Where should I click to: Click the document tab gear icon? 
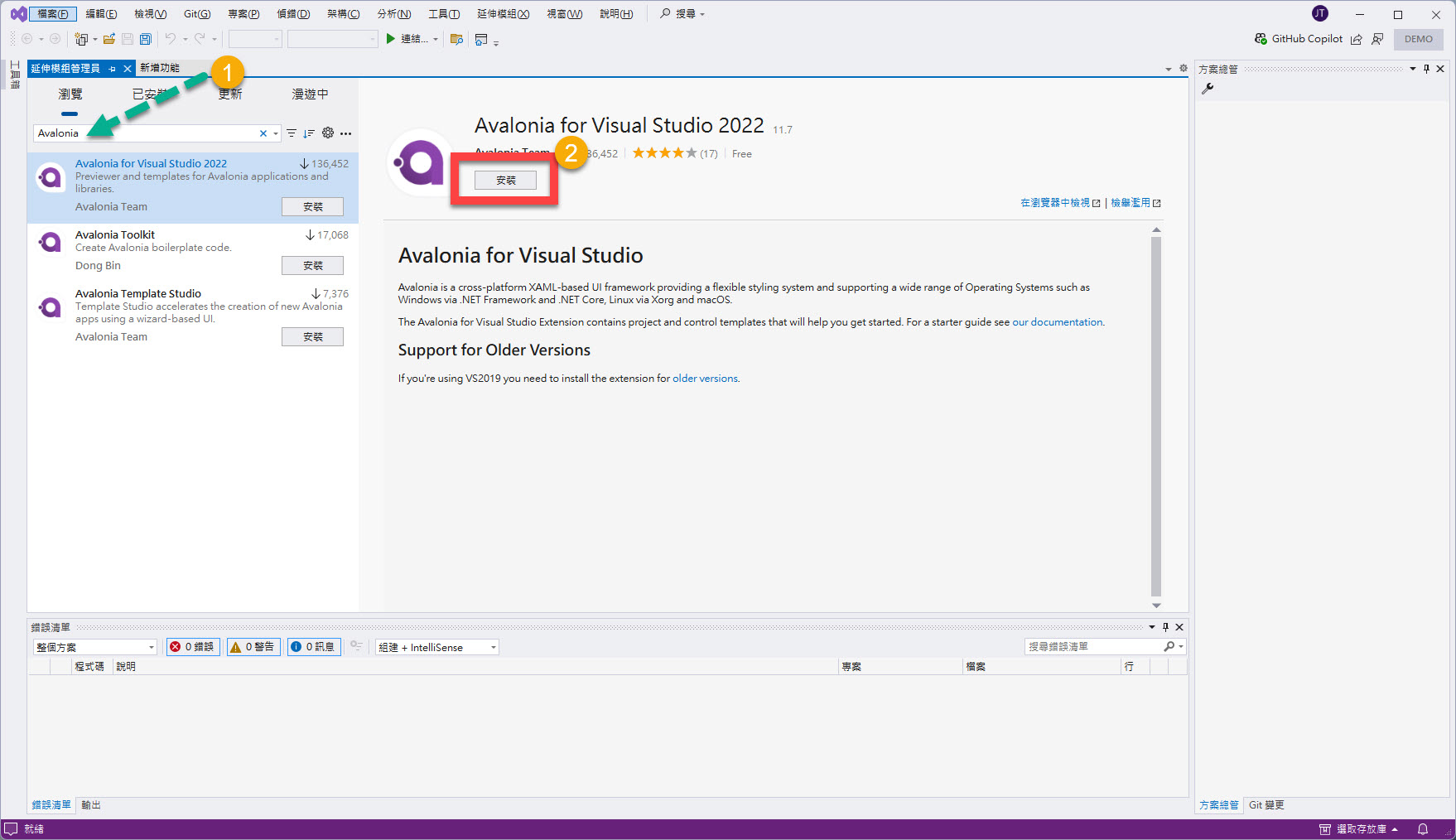[x=1184, y=69]
